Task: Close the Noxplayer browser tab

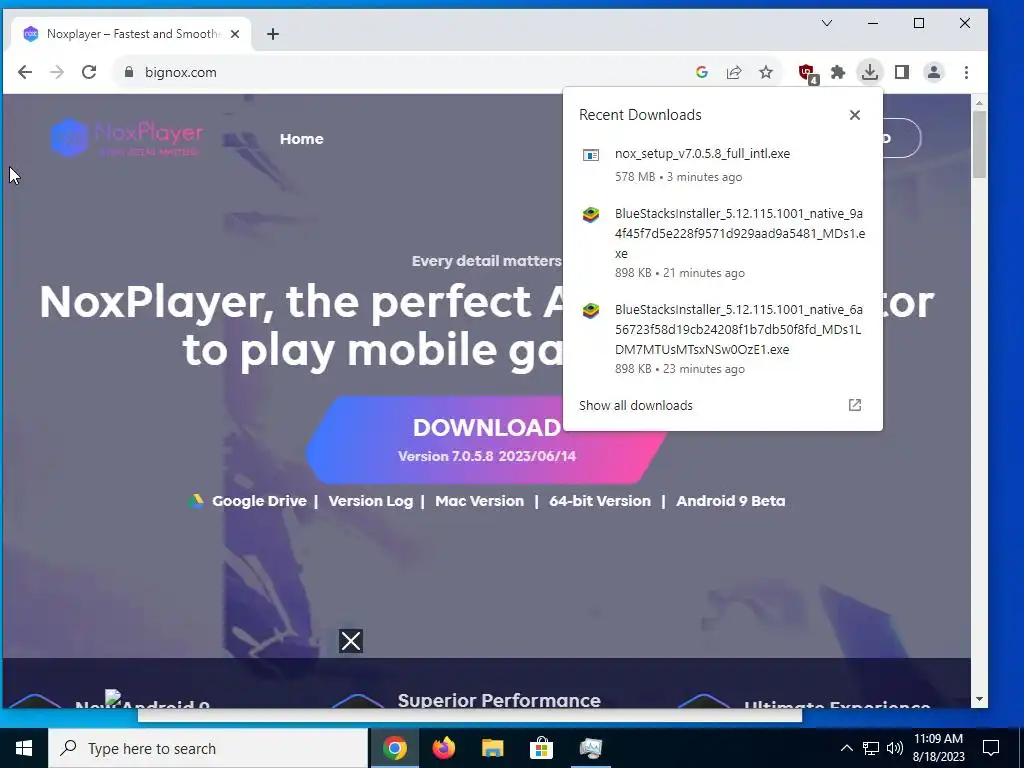Action: [235, 34]
